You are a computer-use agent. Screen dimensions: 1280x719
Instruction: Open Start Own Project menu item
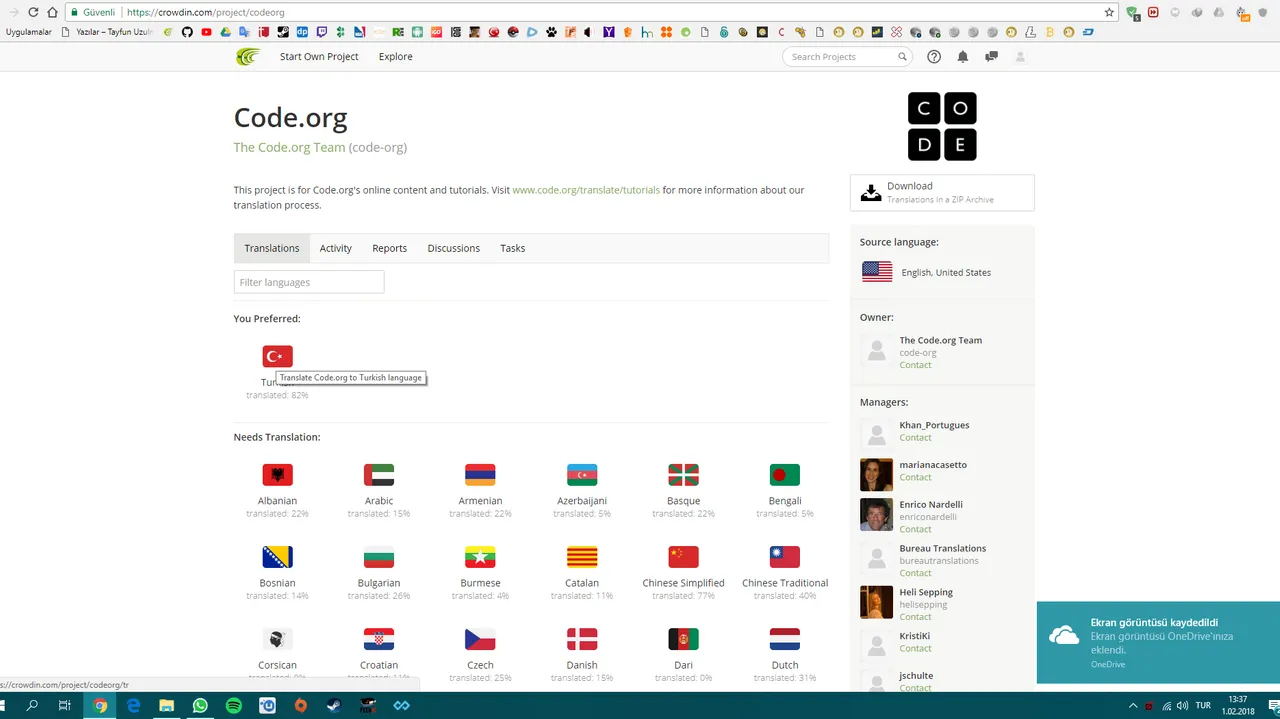[319, 57]
